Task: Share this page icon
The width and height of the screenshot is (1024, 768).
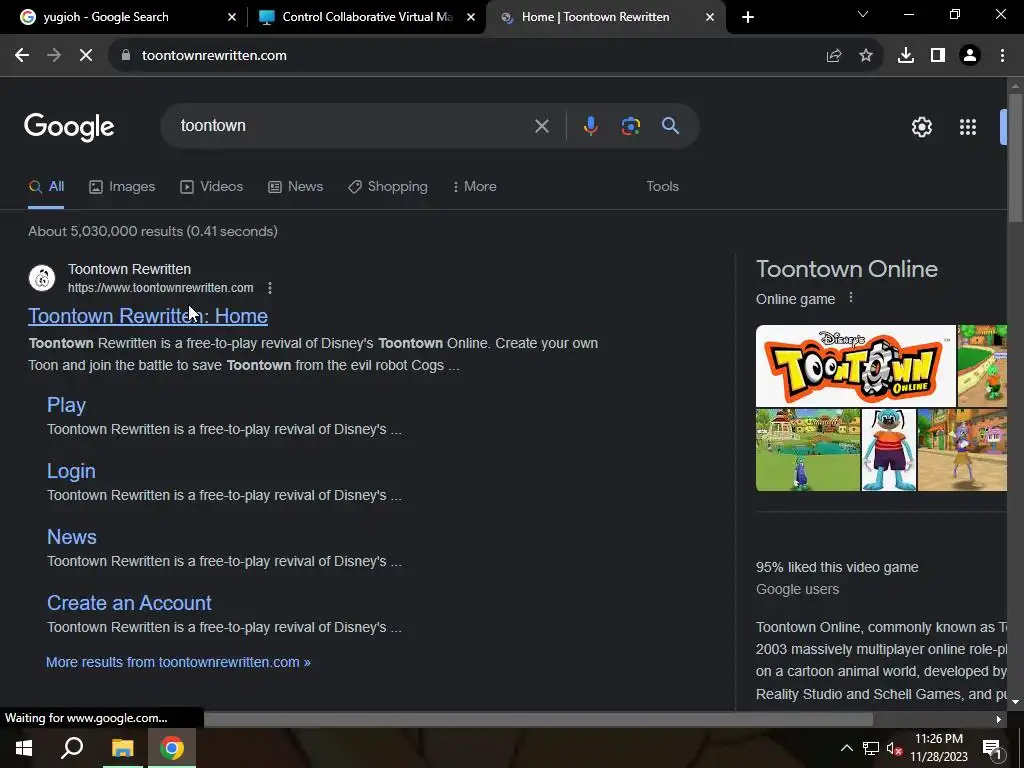Action: [x=834, y=56]
